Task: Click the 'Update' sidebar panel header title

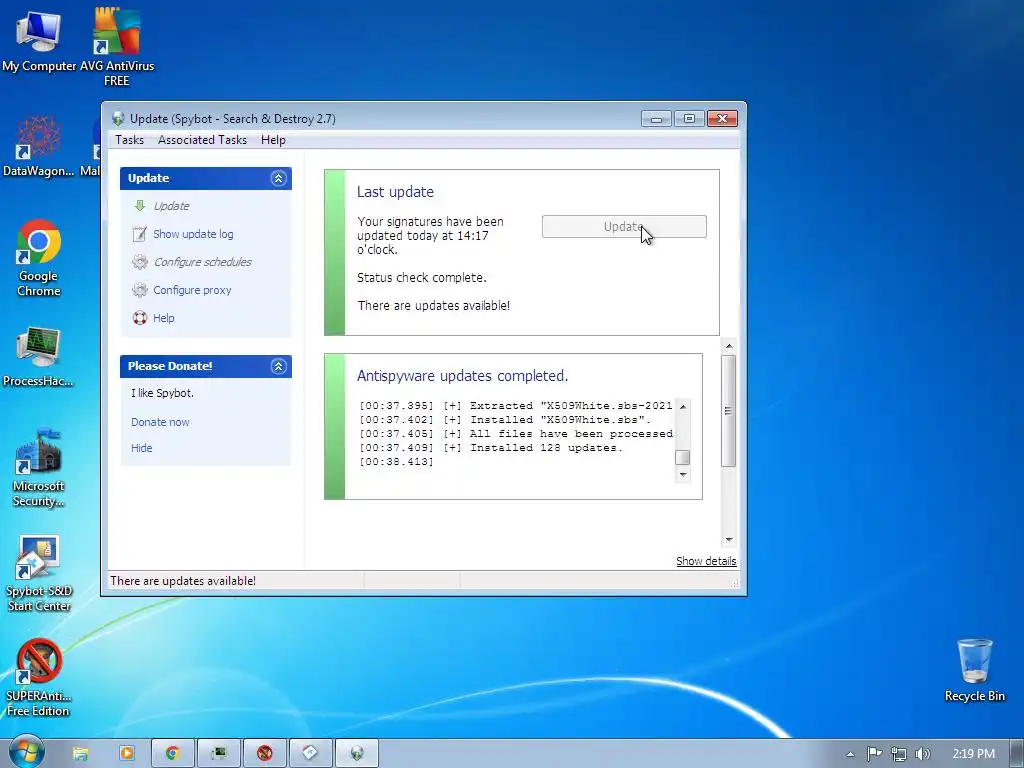Action: (x=148, y=178)
